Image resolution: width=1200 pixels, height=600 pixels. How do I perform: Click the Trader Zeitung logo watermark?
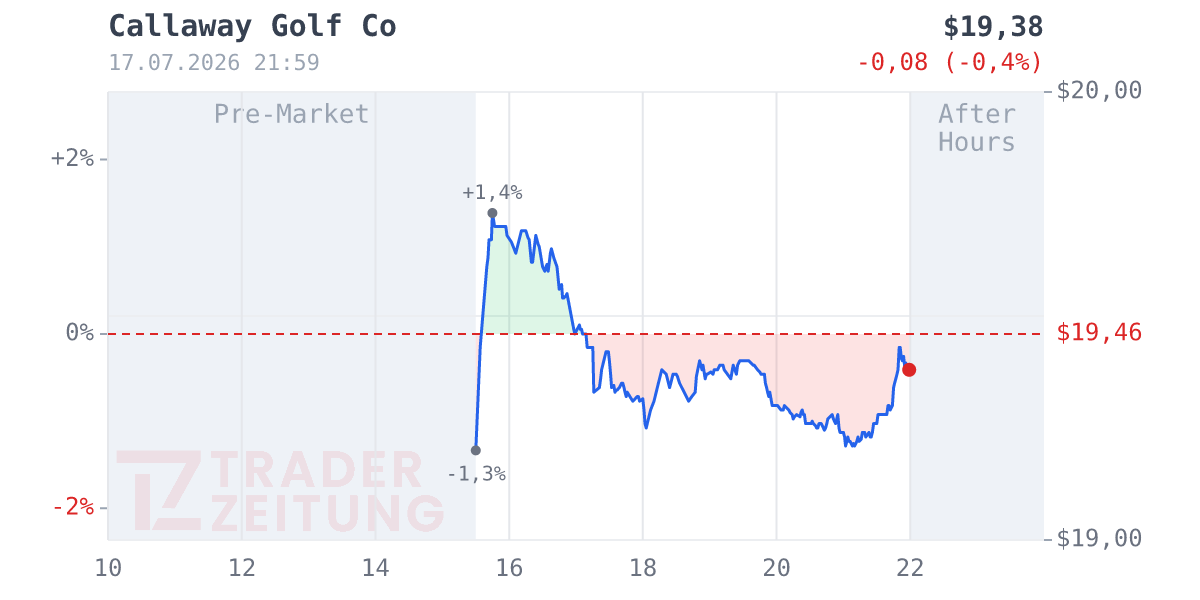point(280,491)
